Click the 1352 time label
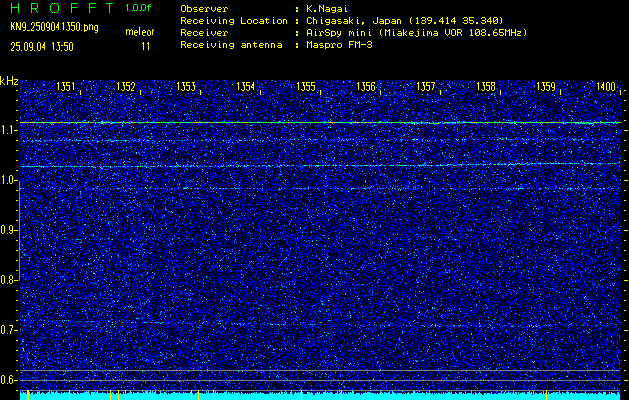 (x=126, y=87)
